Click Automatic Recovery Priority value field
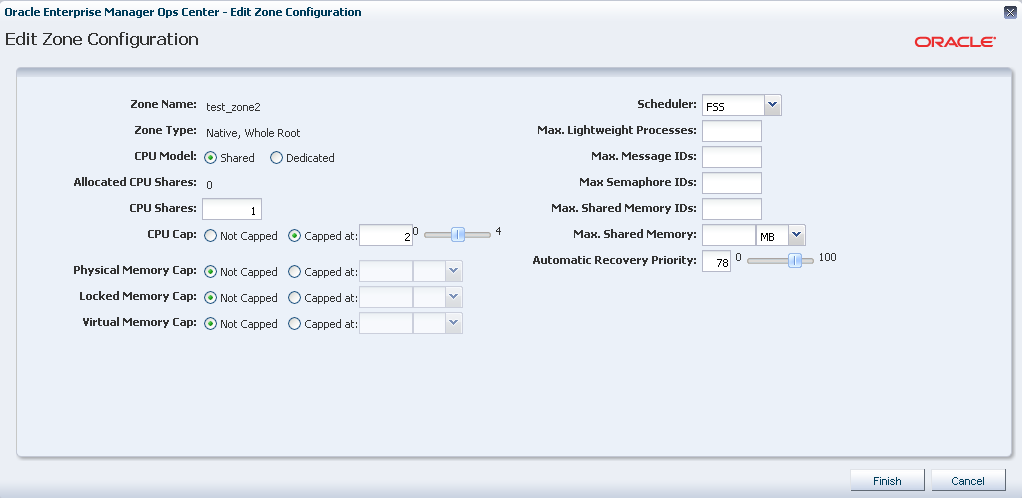This screenshot has width=1022, height=498. pyautogui.click(x=716, y=261)
